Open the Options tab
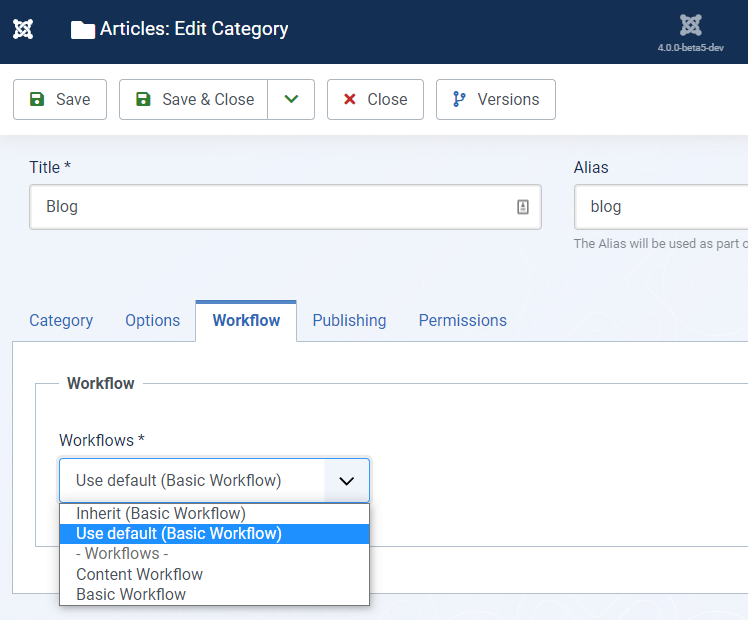 click(x=152, y=320)
